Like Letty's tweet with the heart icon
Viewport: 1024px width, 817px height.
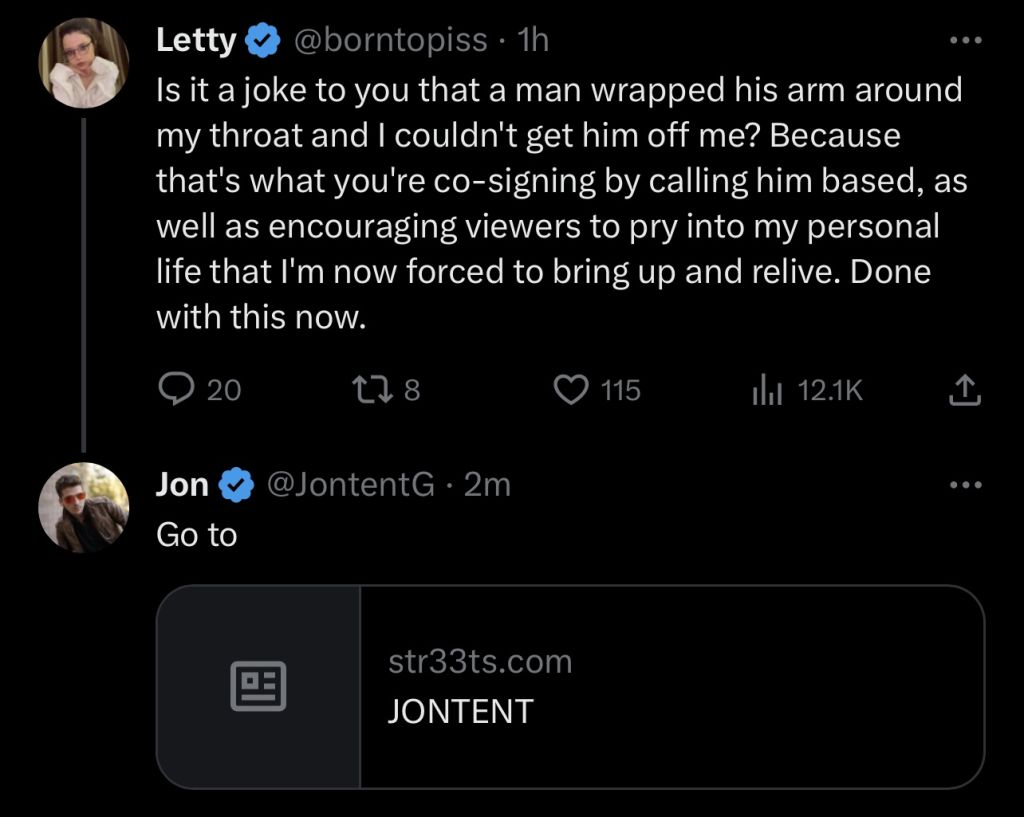point(572,389)
